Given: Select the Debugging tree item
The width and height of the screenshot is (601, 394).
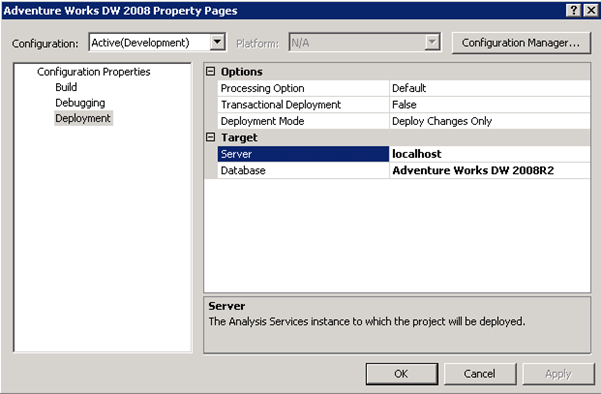Looking at the screenshot, I should point(80,103).
